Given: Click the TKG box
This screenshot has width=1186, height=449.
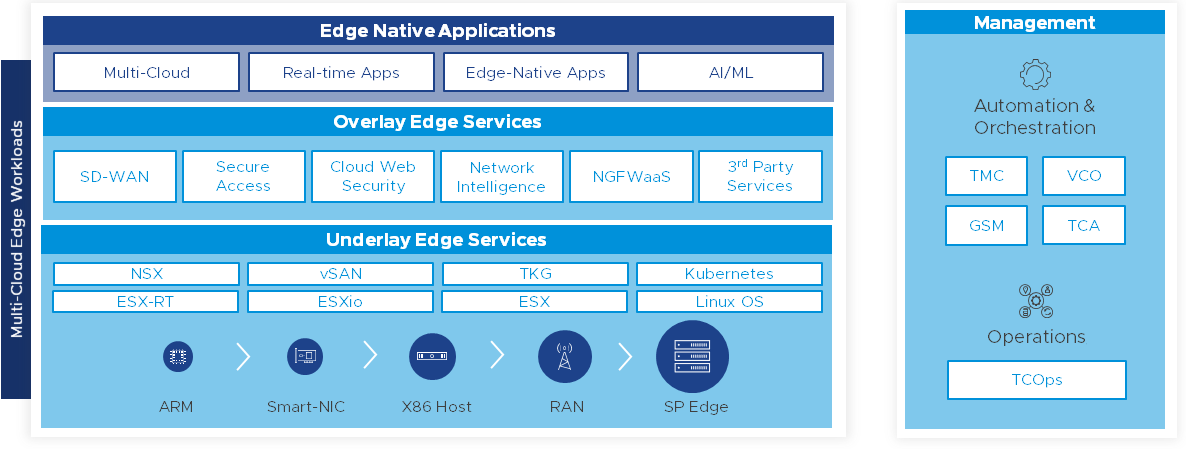Looking at the screenshot, I should click(x=535, y=274).
